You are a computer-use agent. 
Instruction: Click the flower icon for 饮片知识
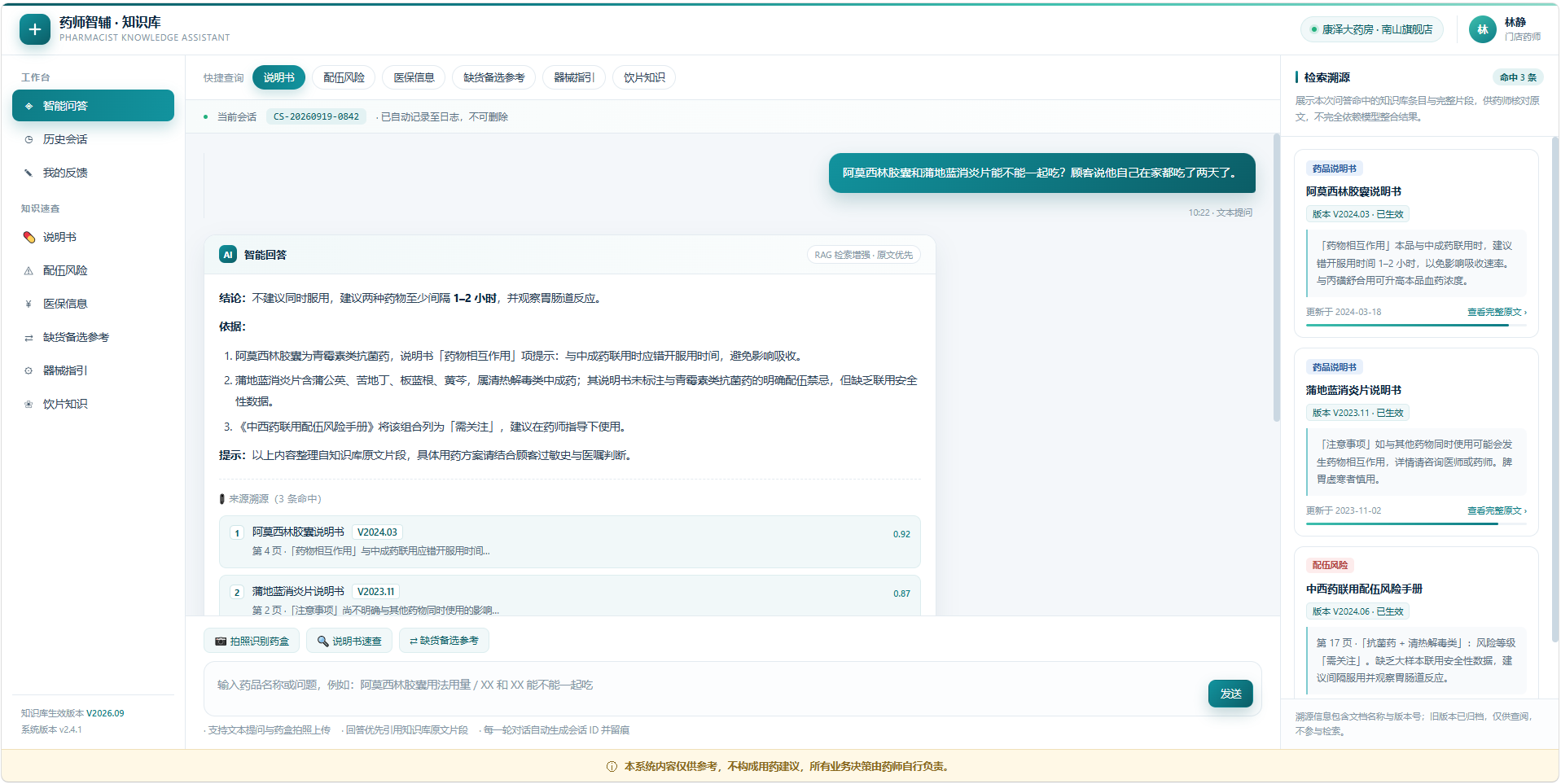[x=29, y=404]
